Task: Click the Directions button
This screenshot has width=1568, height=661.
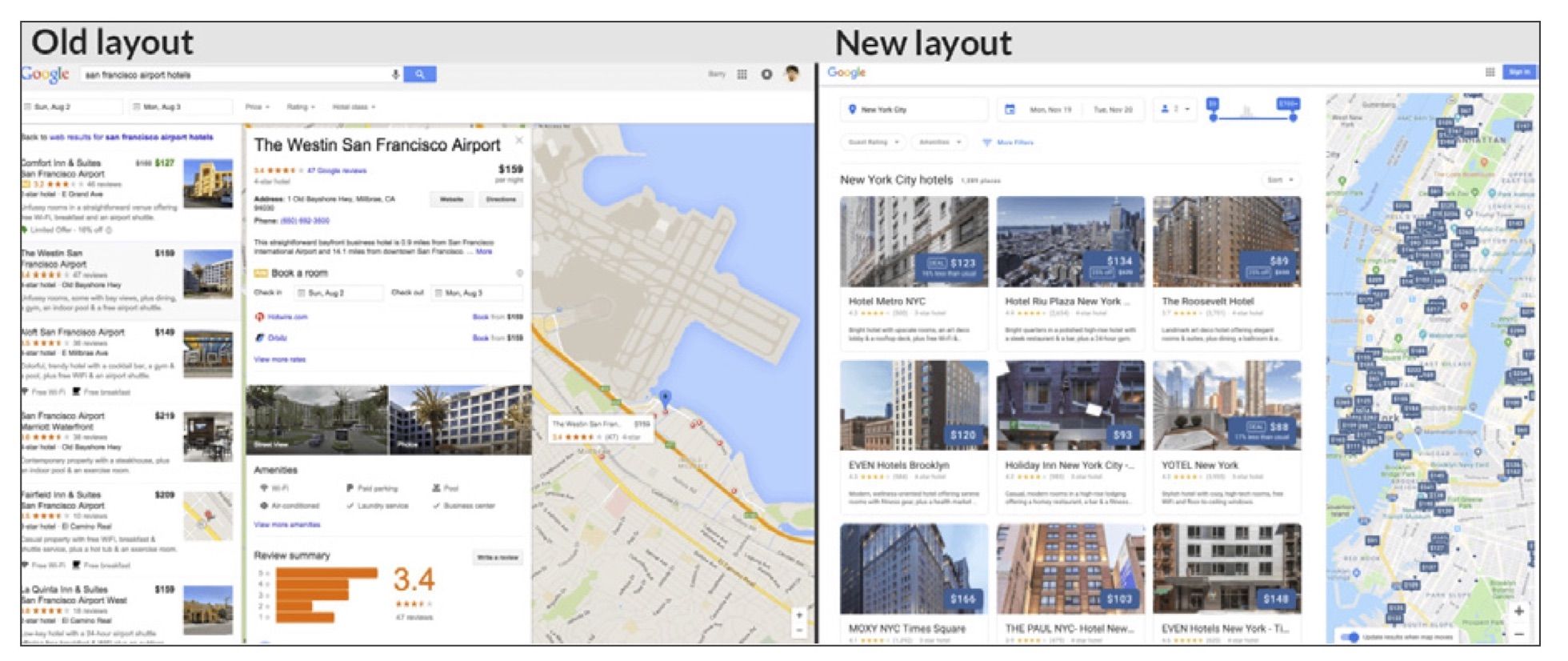Action: pyautogui.click(x=501, y=199)
